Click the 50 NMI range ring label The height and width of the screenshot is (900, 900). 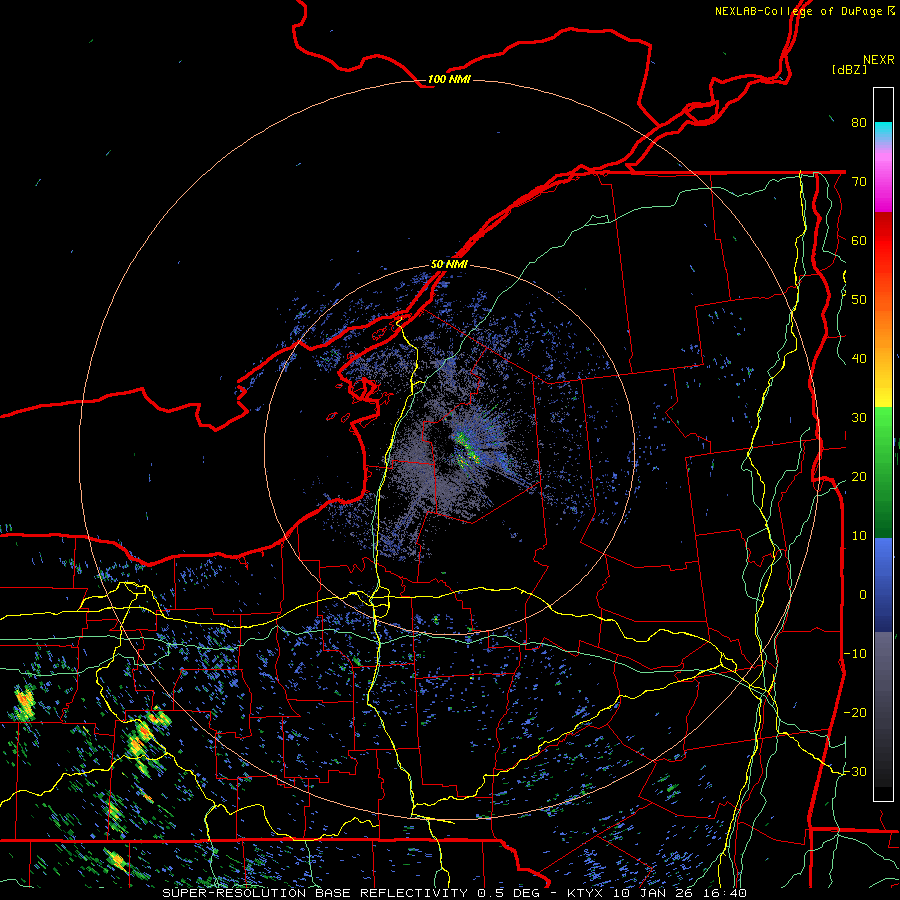[449, 265]
